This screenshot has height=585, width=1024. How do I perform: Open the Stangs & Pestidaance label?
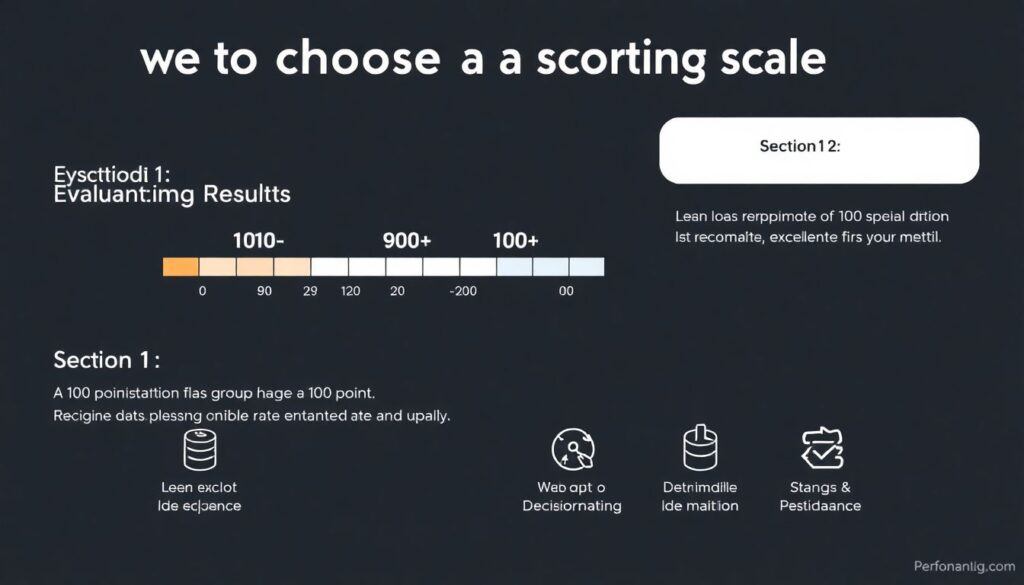820,496
